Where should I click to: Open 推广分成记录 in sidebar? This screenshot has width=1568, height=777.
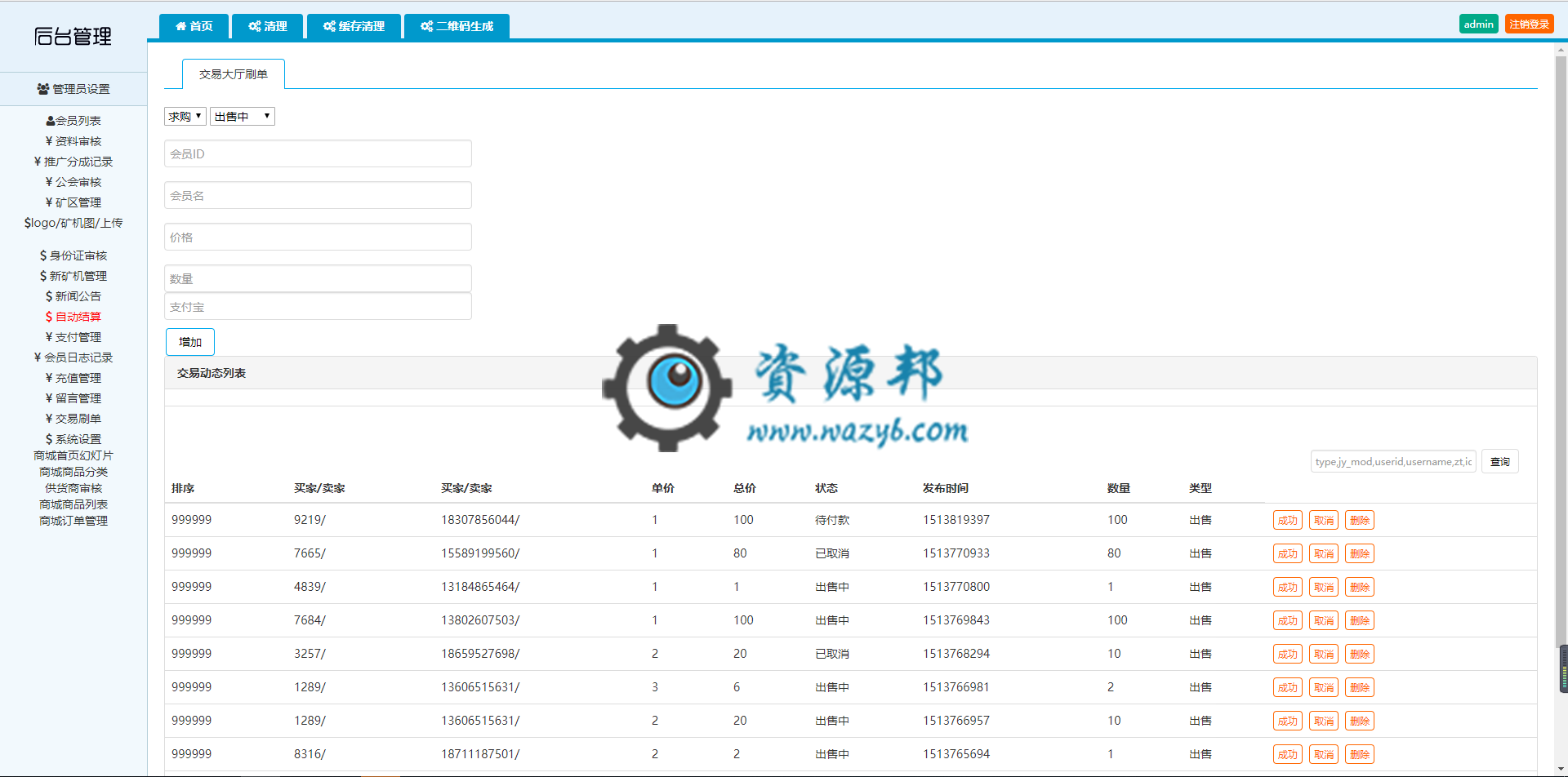coord(73,161)
